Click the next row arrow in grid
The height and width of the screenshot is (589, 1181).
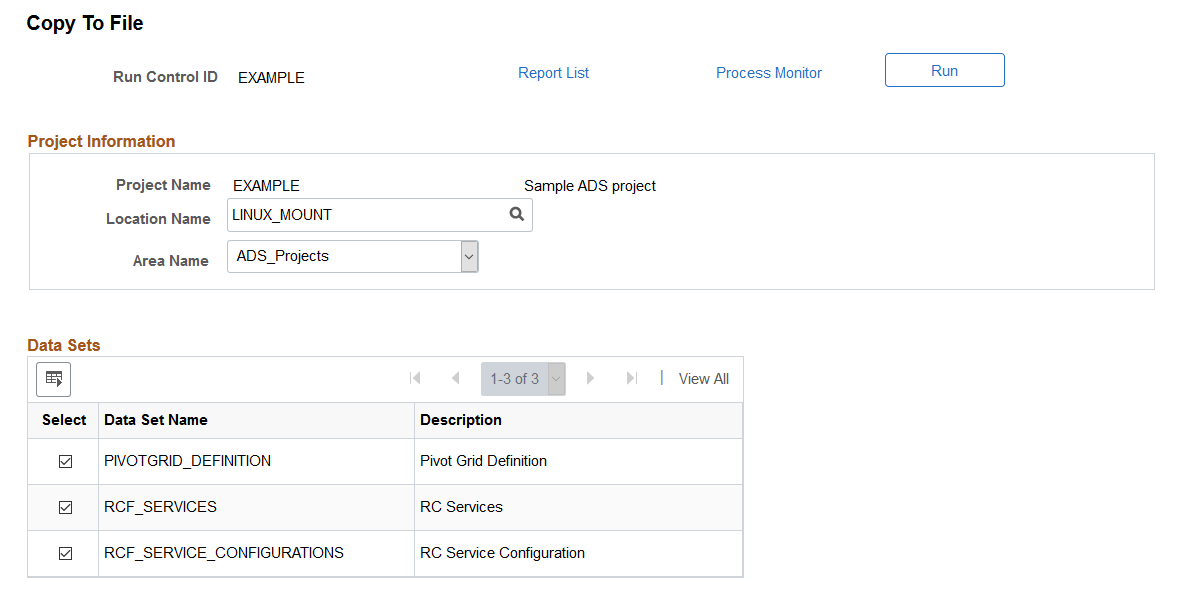(590, 378)
